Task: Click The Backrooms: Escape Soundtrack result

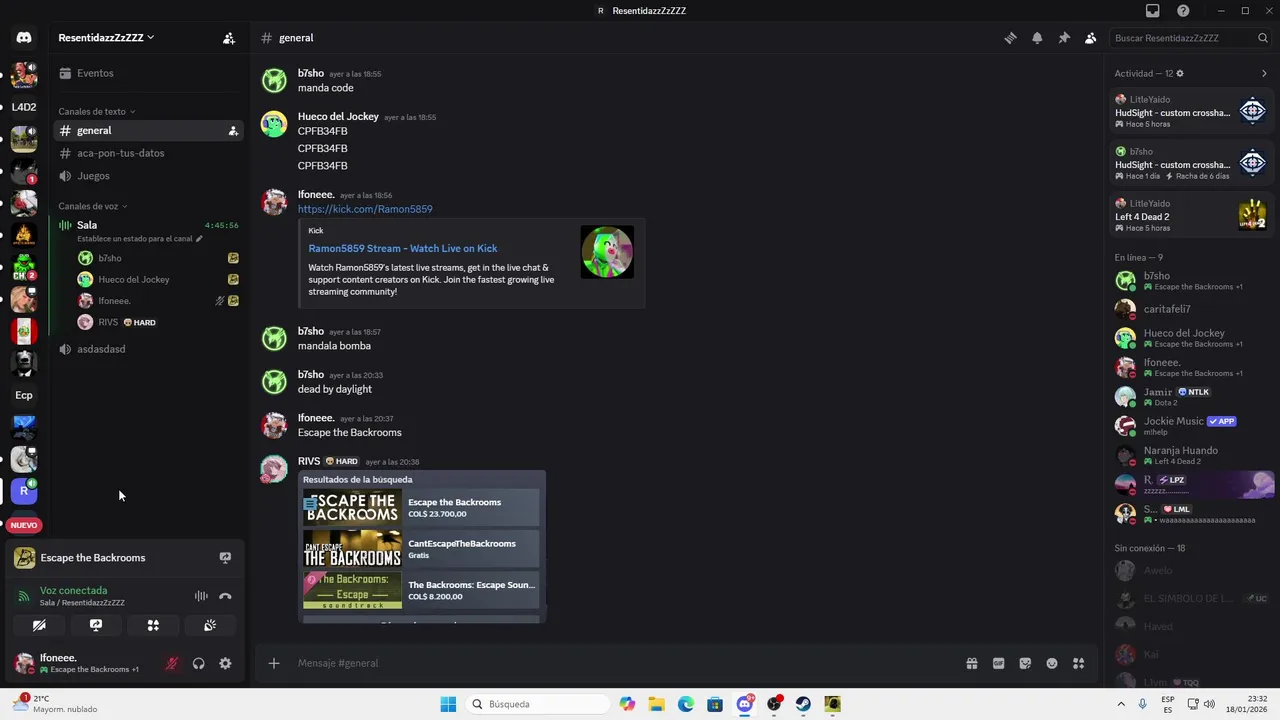Action: click(421, 590)
